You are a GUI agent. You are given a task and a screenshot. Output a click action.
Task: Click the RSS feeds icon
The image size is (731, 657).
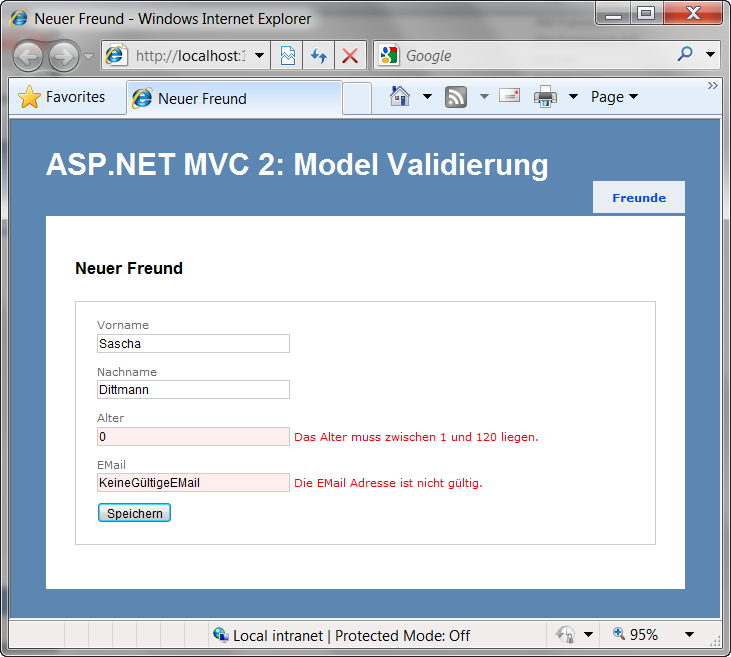pos(455,97)
